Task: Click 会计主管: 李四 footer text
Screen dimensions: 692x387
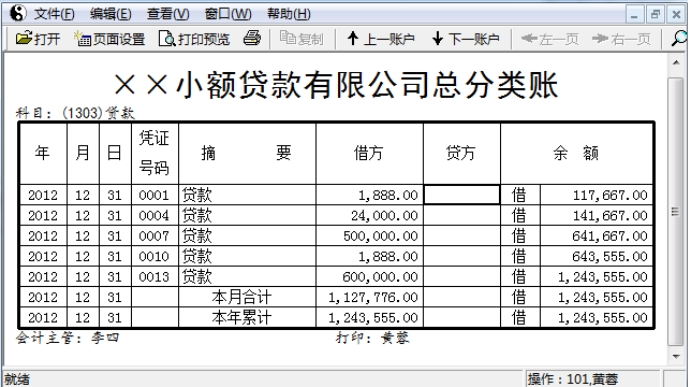Action: pos(67,338)
